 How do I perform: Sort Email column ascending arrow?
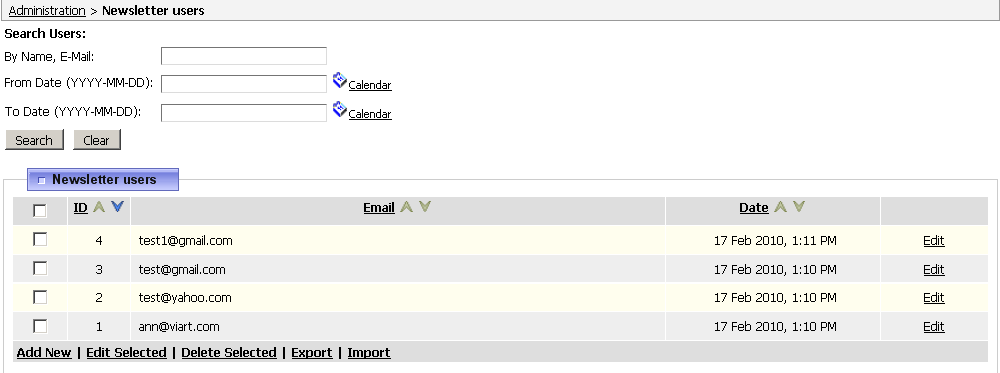[x=406, y=207]
